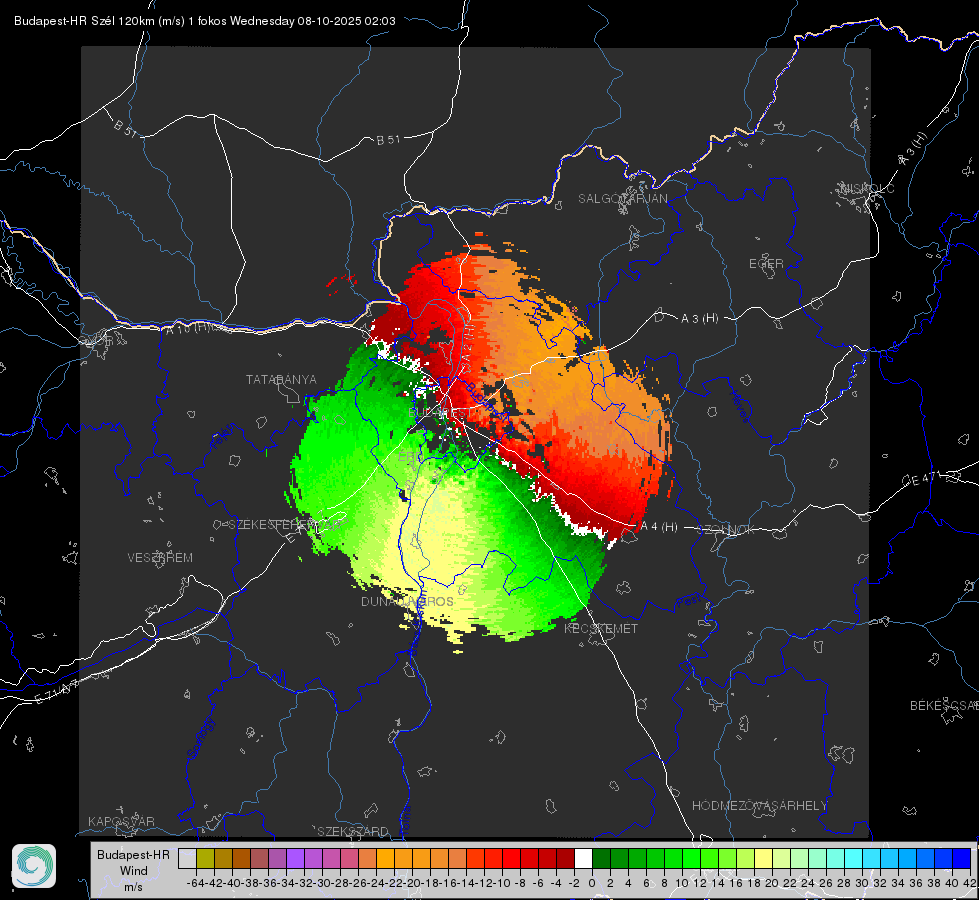This screenshot has height=900, width=979.
Task: Pick the dark green swatch between 0 and 2
Action: click(601, 858)
